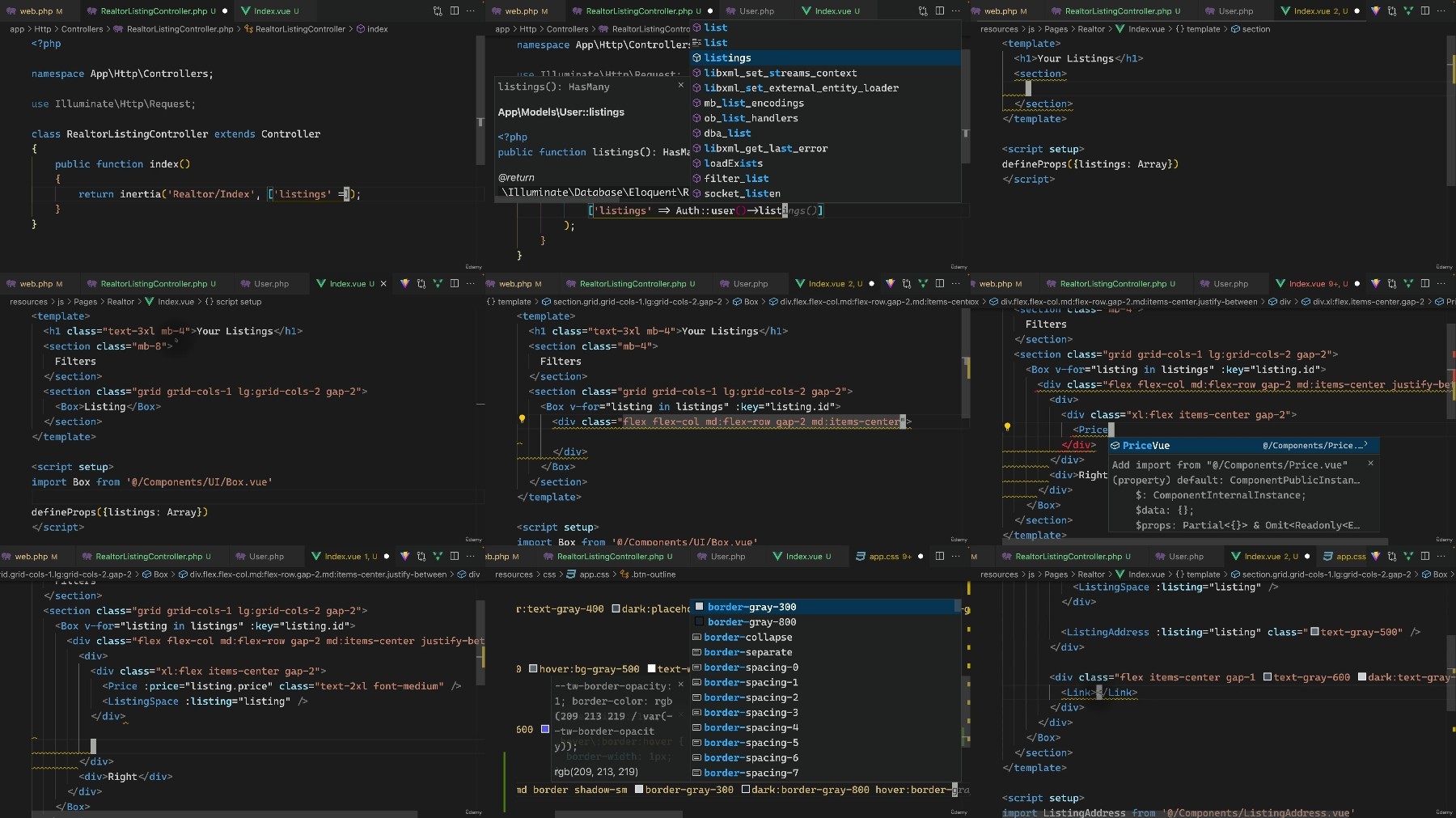
Task: Open 'Controllers' breadcrumb in the 'index' breadcrumb editor
Action: [82, 29]
